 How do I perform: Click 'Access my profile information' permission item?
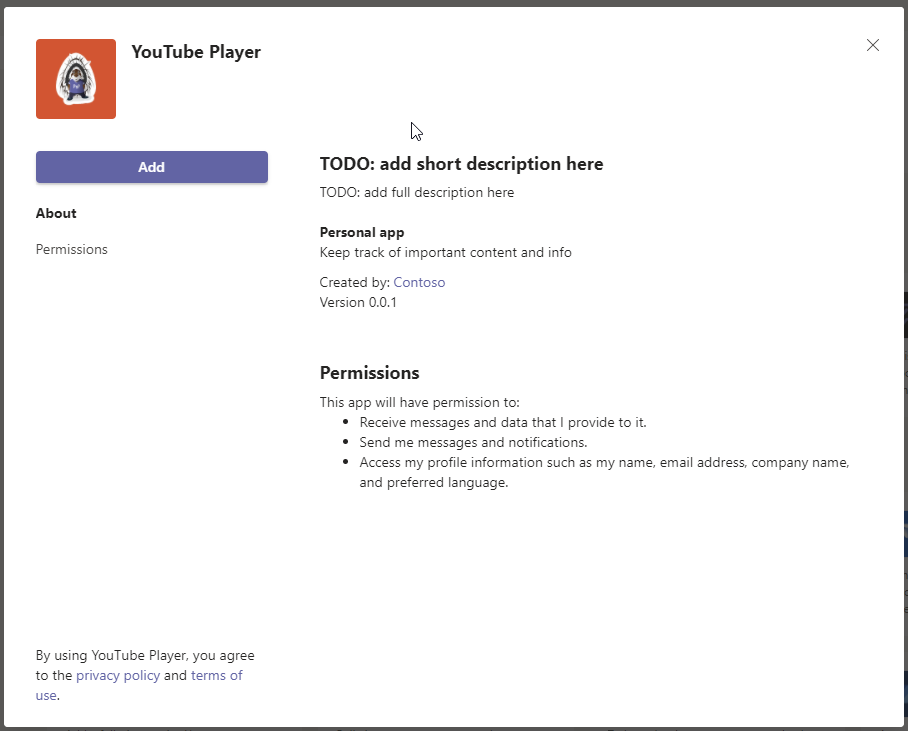(605, 473)
